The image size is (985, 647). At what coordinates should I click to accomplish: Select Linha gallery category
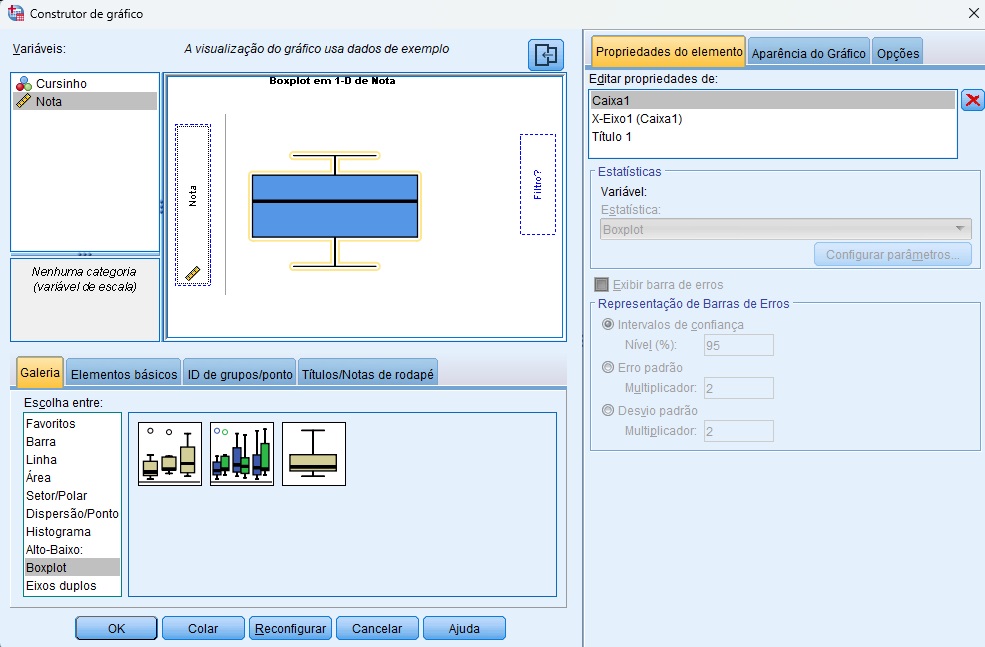tap(72, 460)
